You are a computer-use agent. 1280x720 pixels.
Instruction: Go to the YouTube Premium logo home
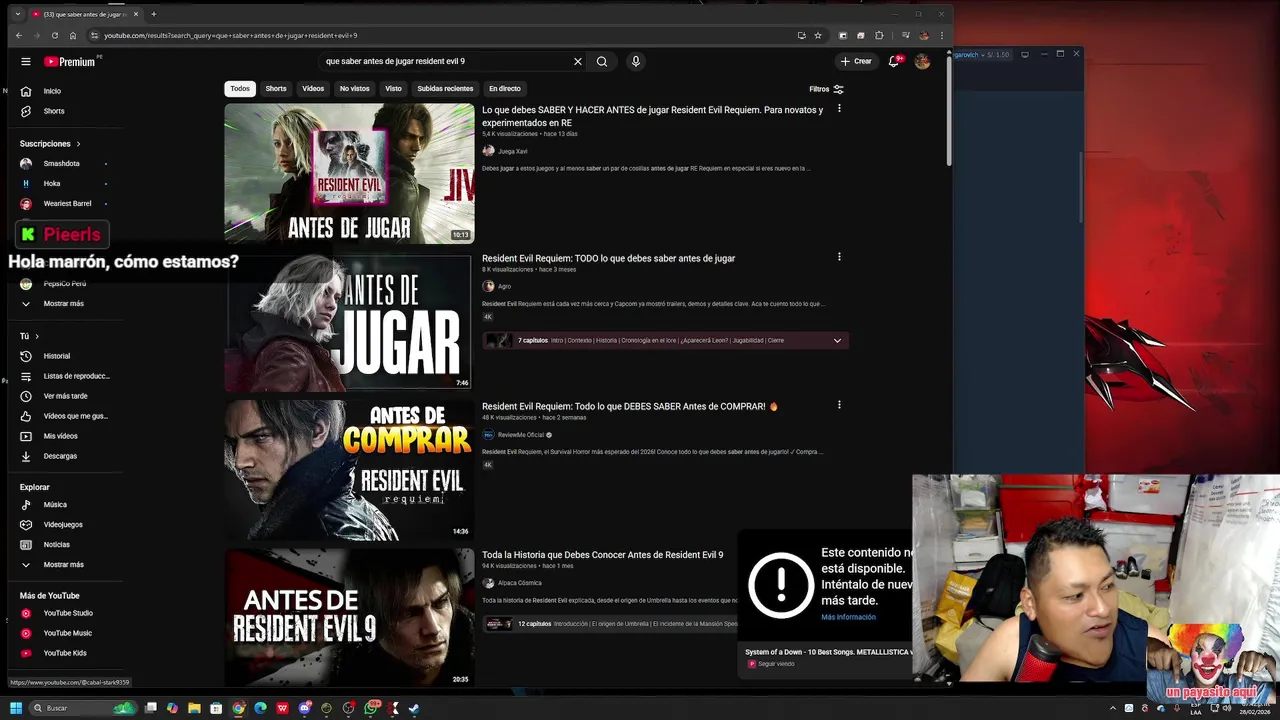click(70, 61)
